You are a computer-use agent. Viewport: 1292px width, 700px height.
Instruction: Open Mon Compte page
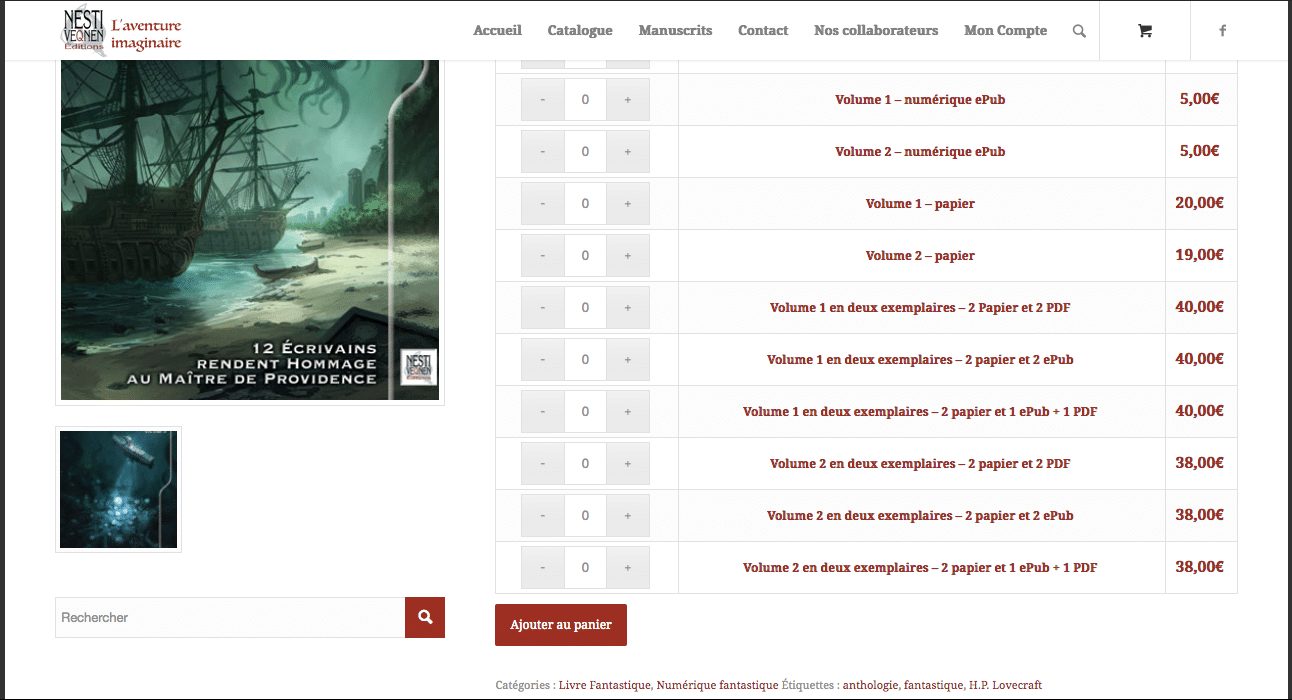coord(1005,31)
